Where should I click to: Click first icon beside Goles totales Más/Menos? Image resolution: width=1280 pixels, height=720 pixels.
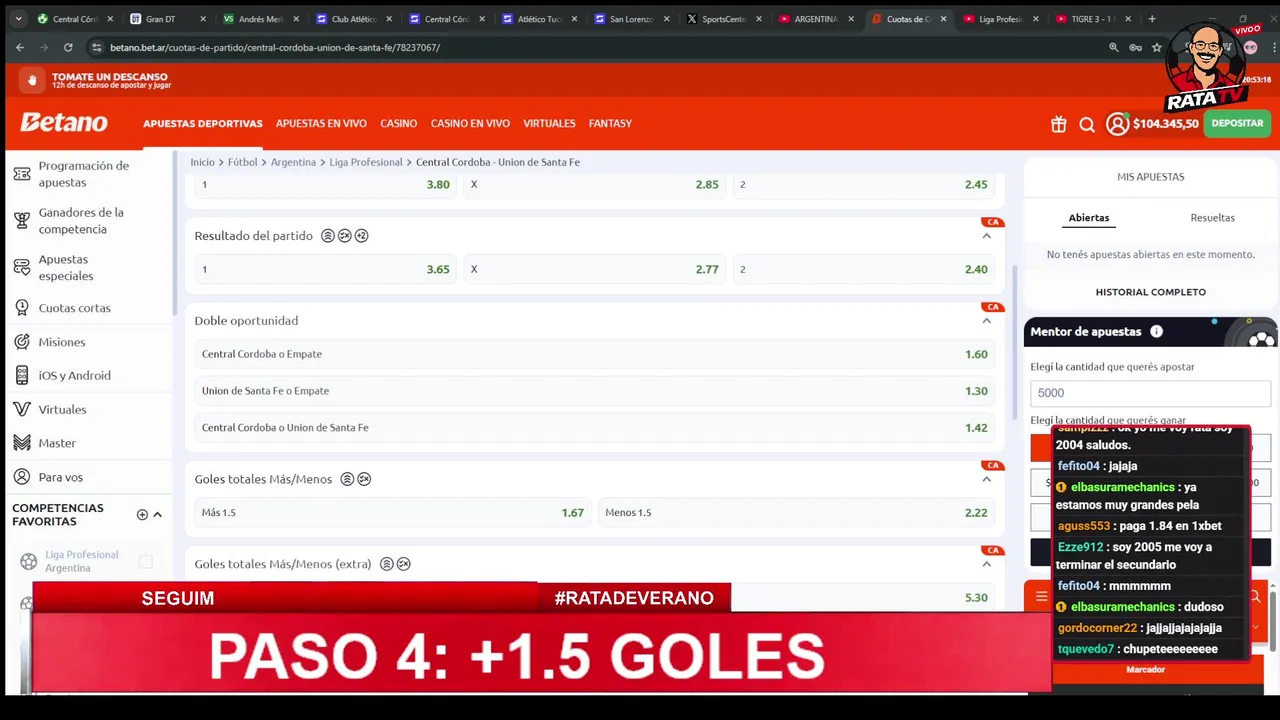point(347,479)
